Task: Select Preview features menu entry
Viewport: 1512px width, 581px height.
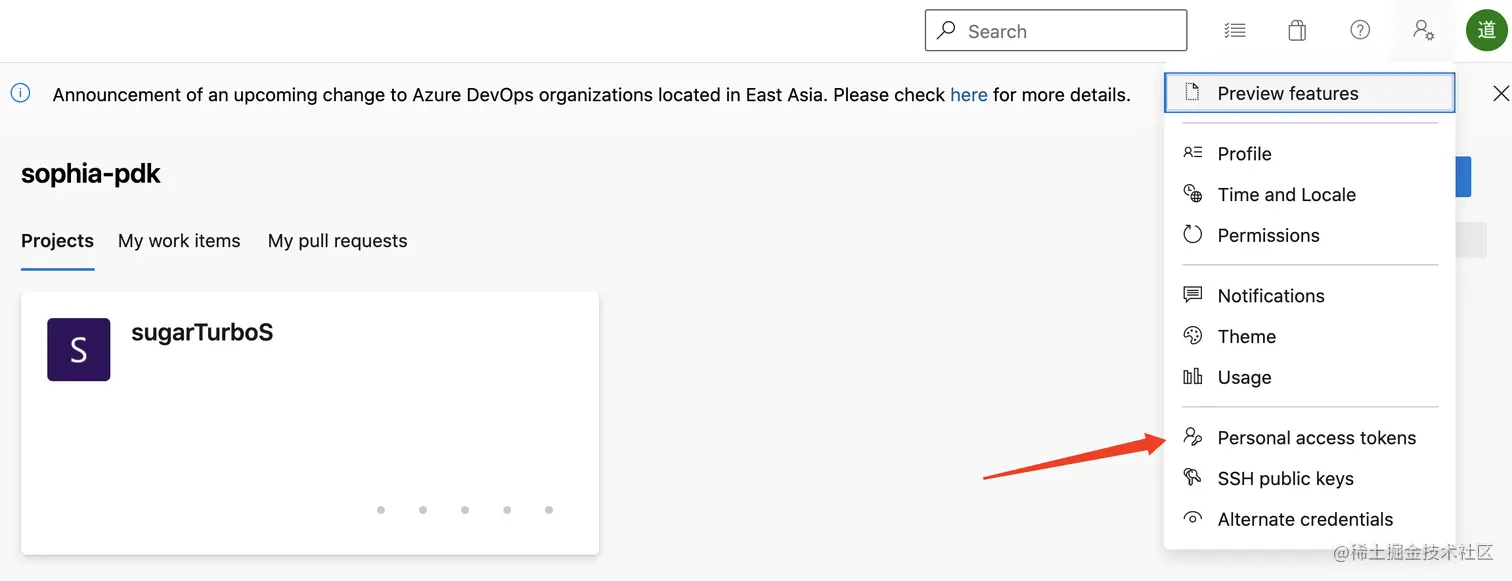Action: point(1310,93)
